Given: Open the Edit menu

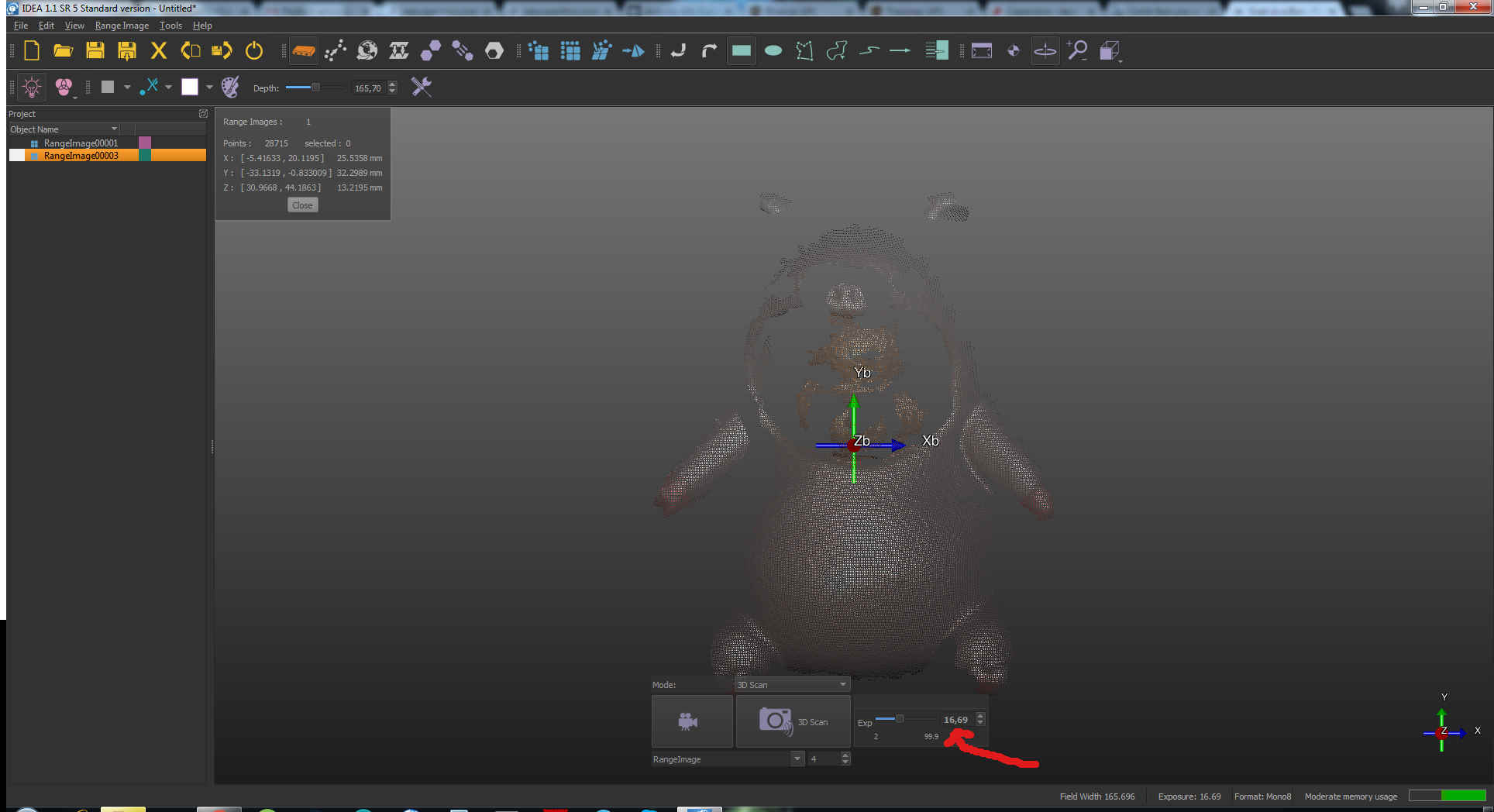Looking at the screenshot, I should (46, 26).
